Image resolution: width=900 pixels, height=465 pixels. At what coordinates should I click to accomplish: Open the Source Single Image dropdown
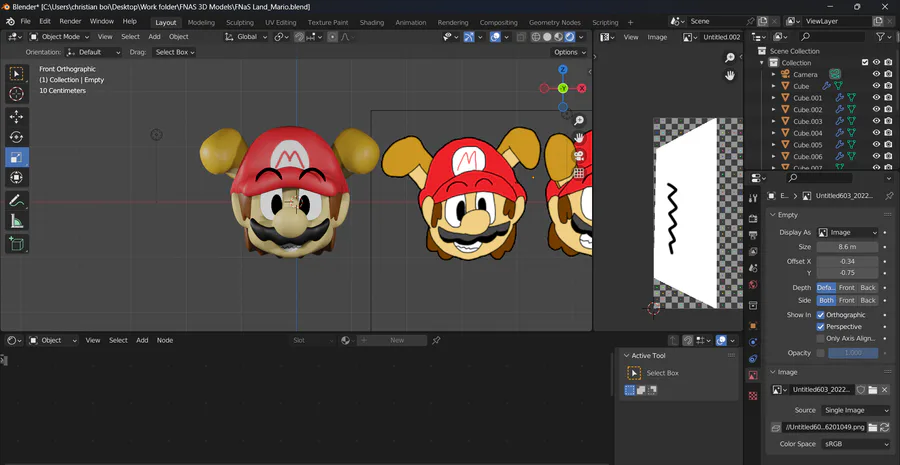pyautogui.click(x=855, y=410)
